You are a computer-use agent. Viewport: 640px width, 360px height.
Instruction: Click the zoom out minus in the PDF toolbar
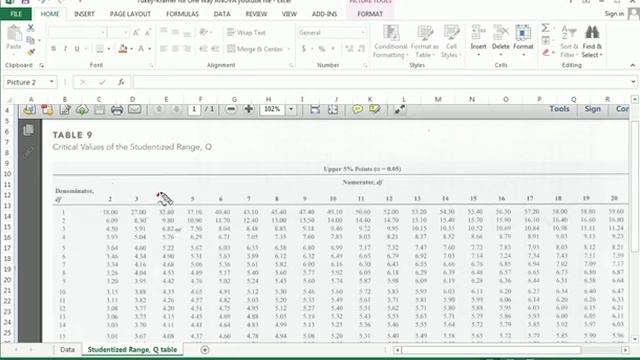(x=231, y=109)
